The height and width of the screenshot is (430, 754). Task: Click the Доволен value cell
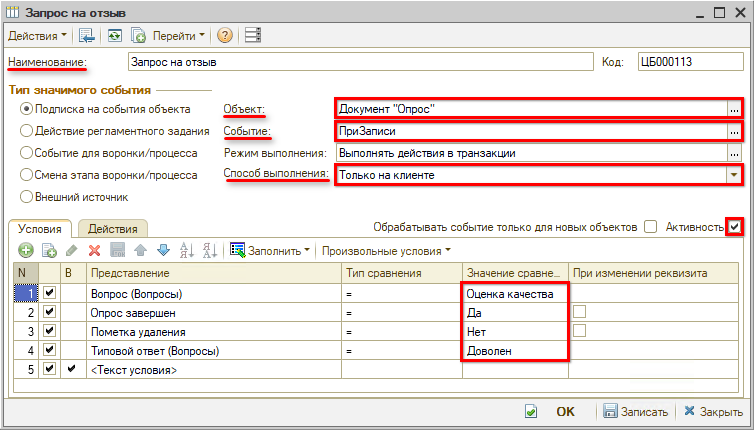(515, 351)
